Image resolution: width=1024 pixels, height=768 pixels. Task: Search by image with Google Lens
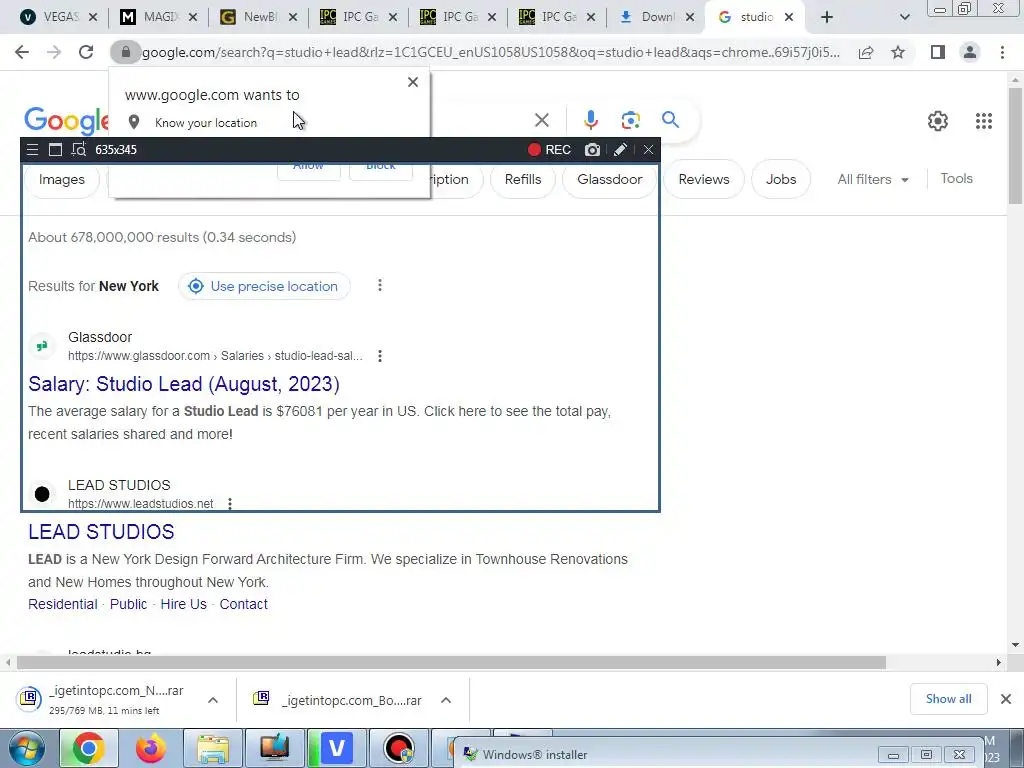click(630, 120)
